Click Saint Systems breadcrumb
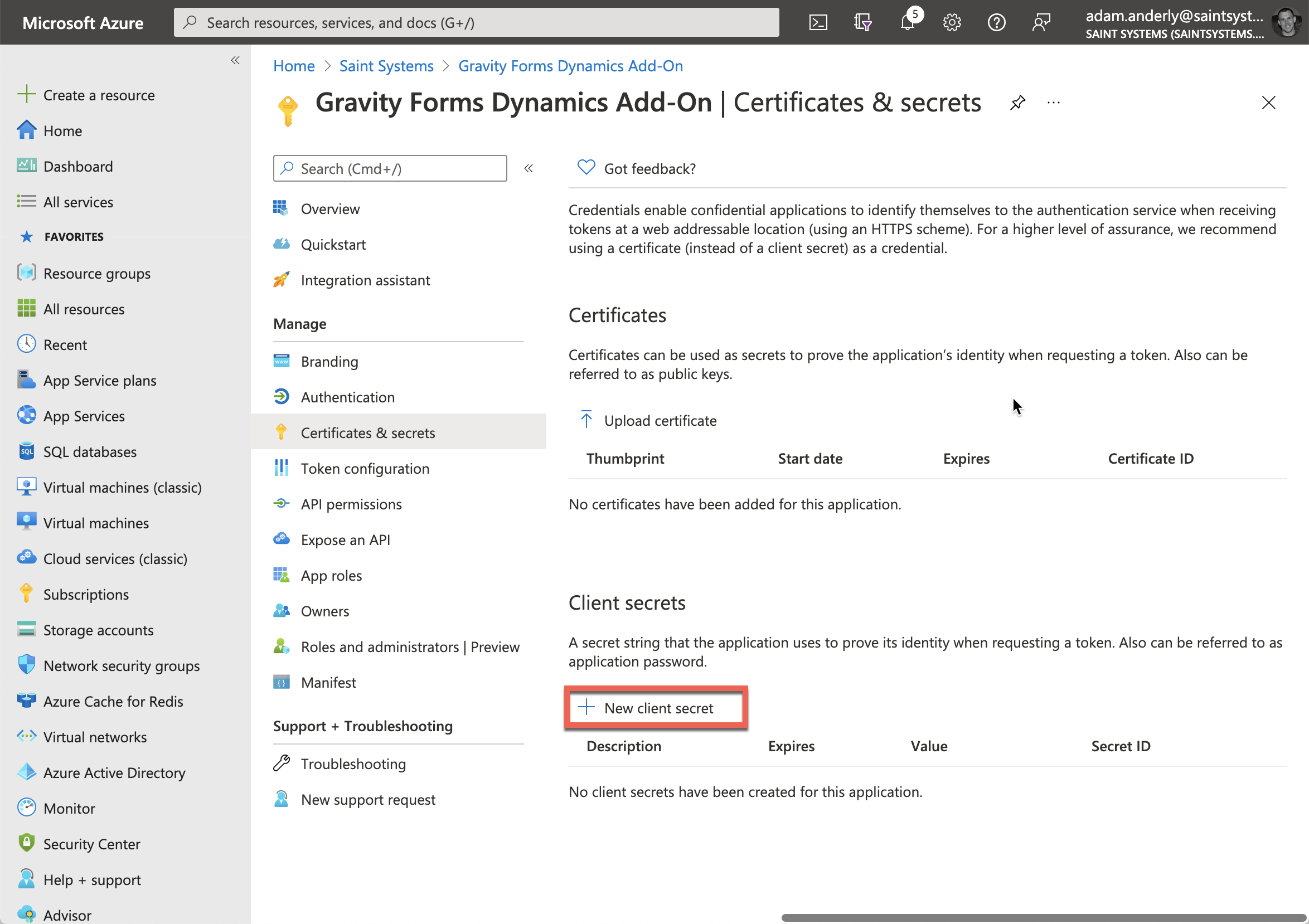Image resolution: width=1309 pixels, height=924 pixels. click(386, 66)
